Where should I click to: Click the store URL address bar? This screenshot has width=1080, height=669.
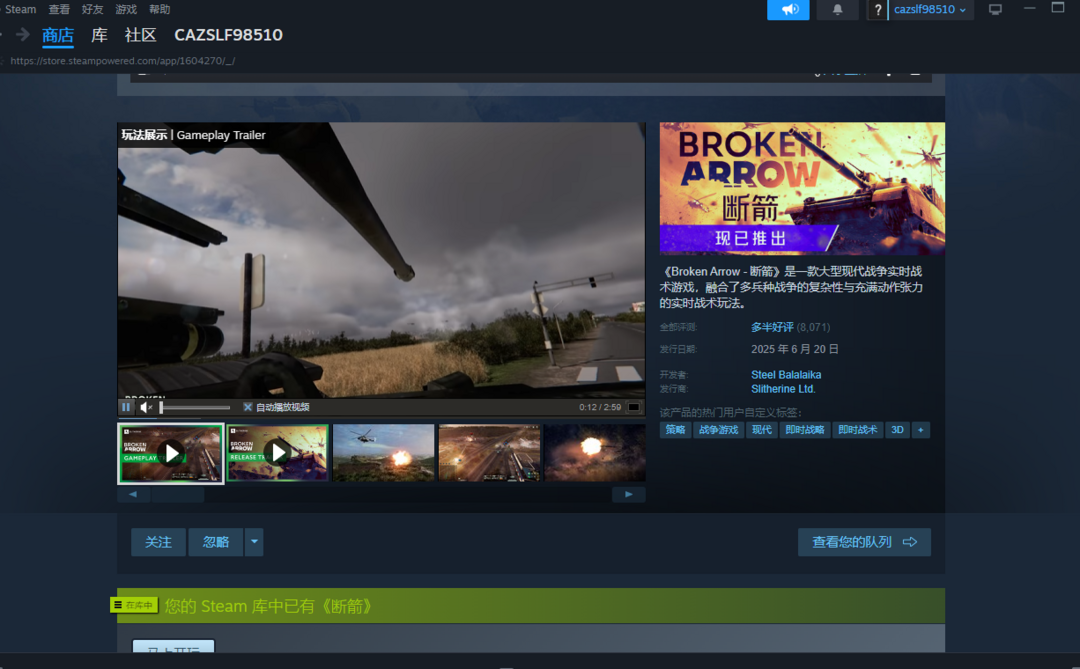coord(123,61)
